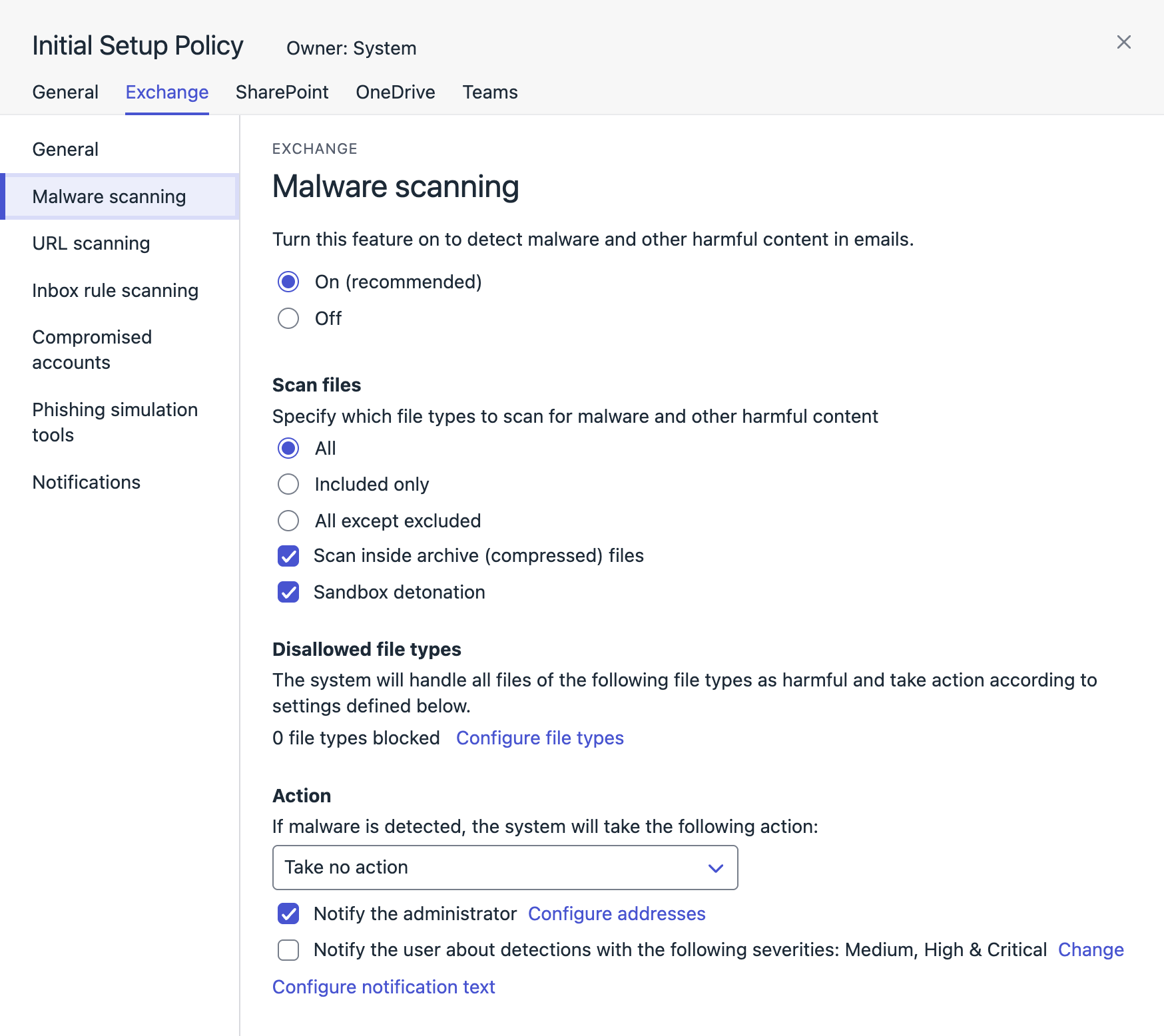
Task: Close the Initial Setup Policy dialog
Action: (x=1123, y=43)
